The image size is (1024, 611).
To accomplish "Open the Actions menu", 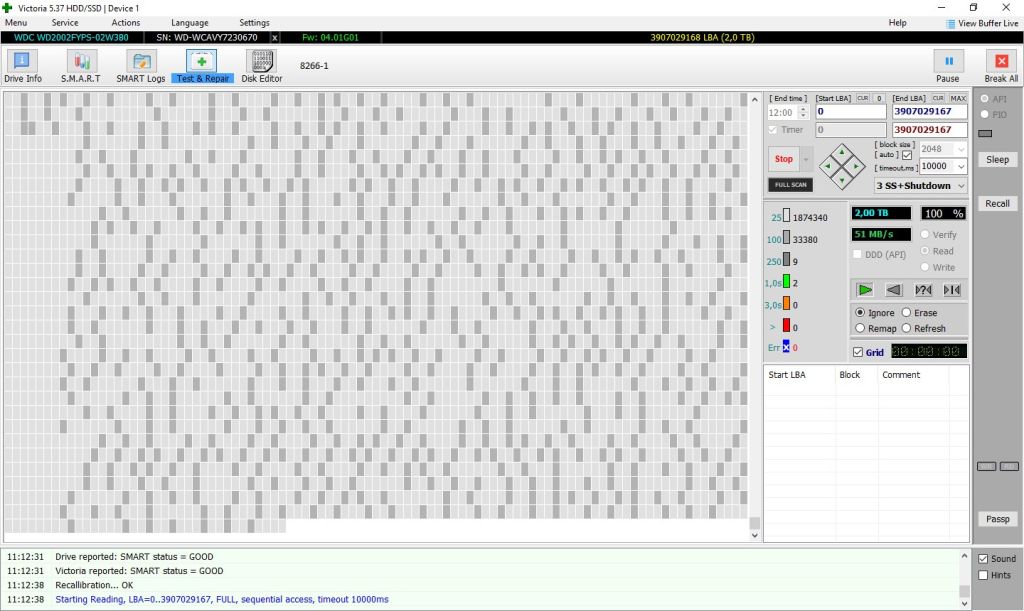I will [125, 23].
